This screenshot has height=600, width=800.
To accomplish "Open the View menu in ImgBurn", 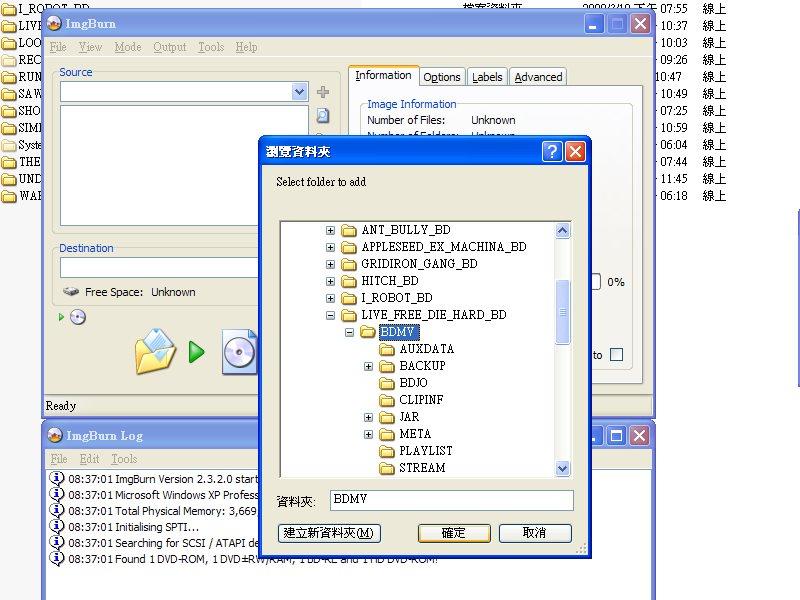I will [x=90, y=47].
